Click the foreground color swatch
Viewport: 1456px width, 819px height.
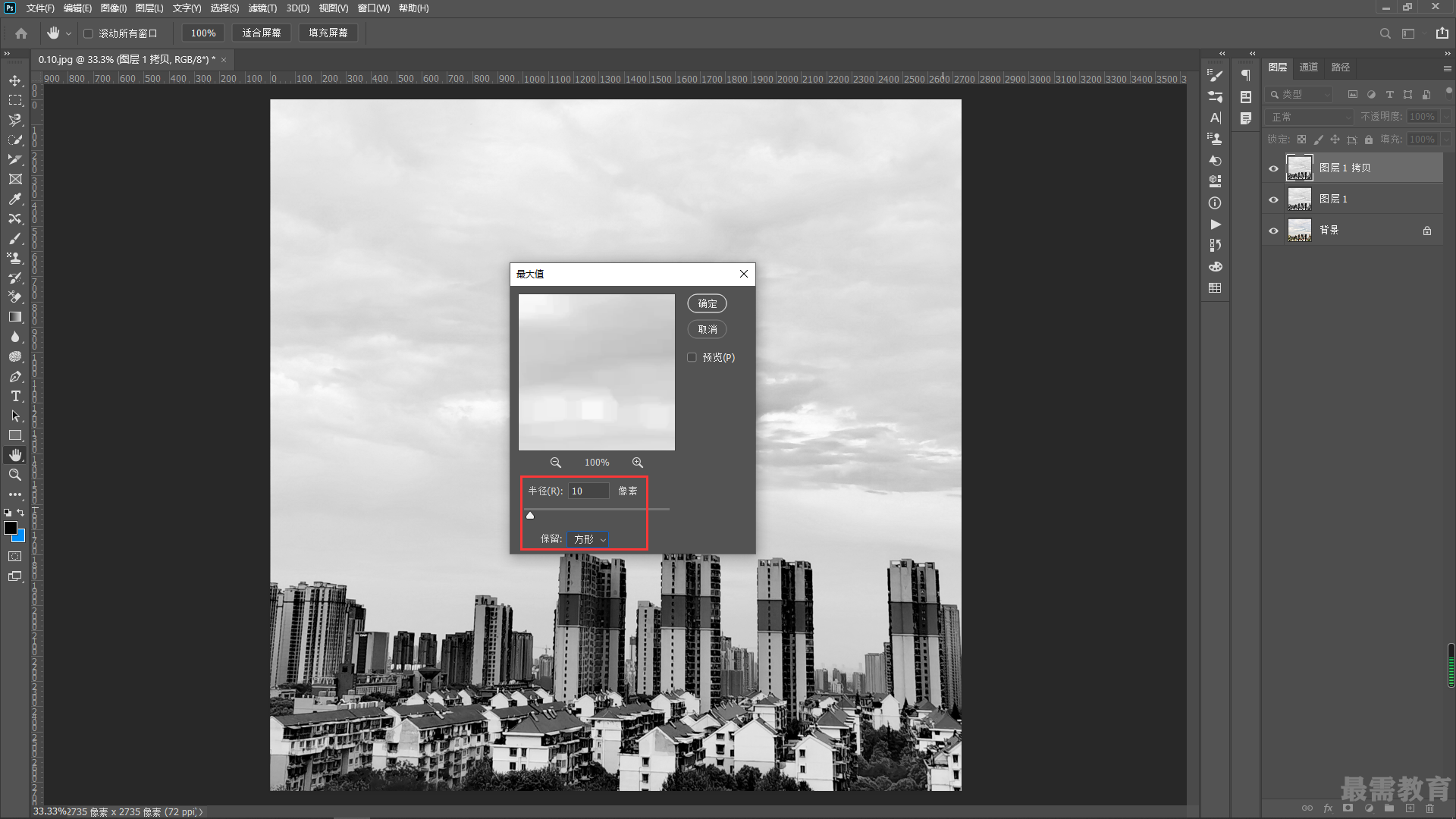click(11, 528)
